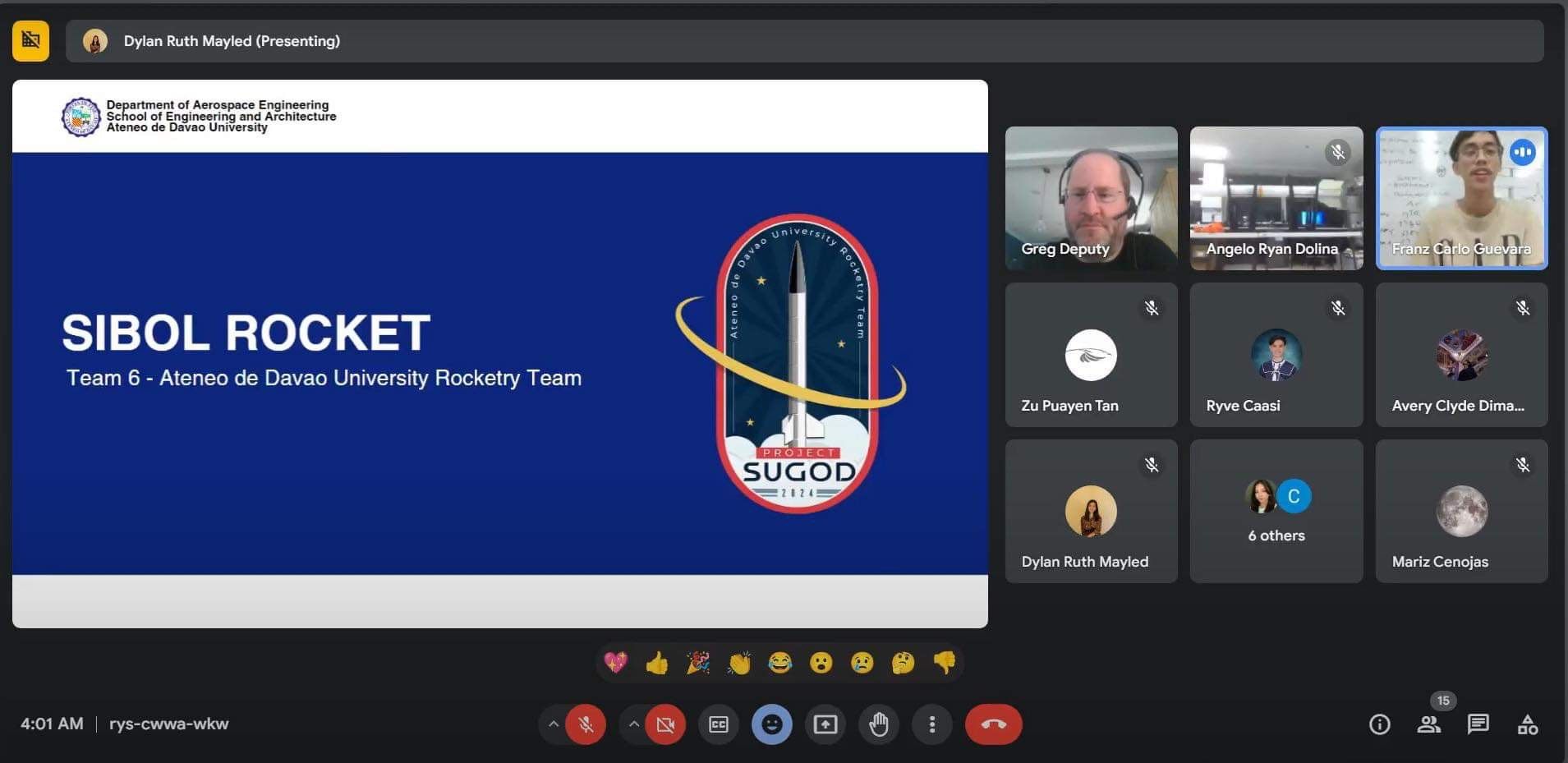Select the 6 others participant tile
The width and height of the screenshot is (1568, 763).
(1276, 511)
